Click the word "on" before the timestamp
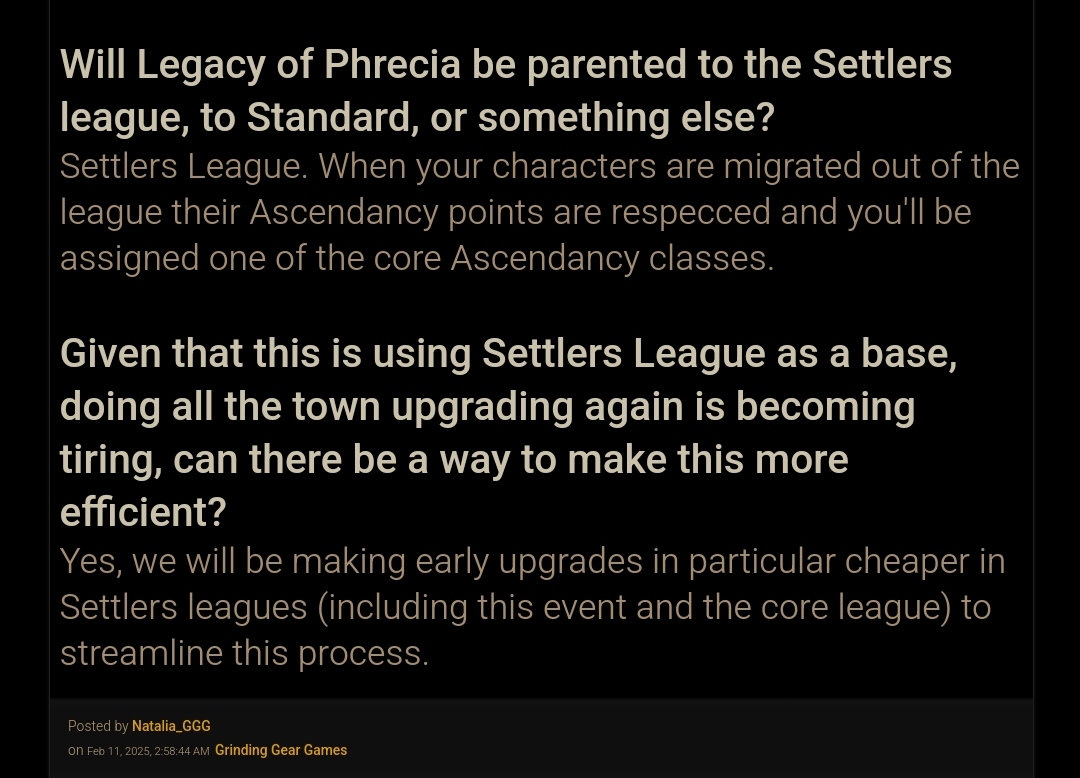The width and height of the screenshot is (1080, 778). (x=75, y=751)
